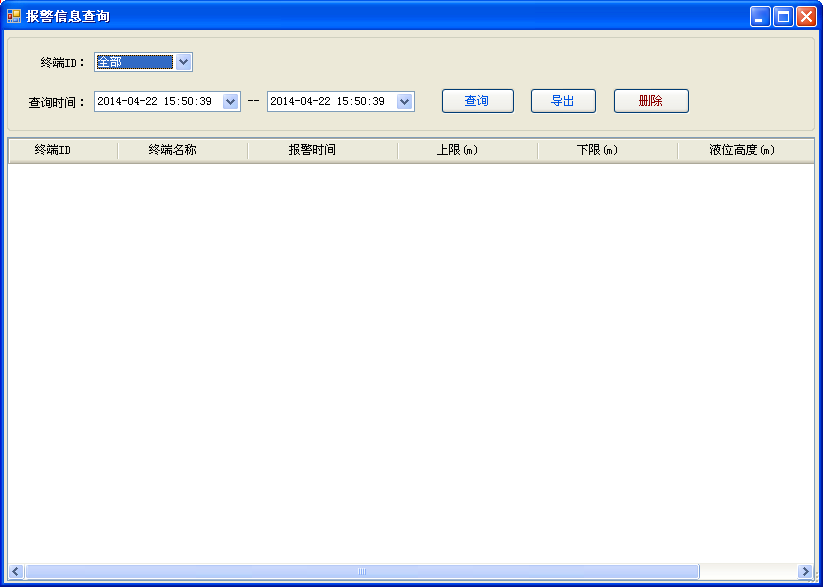Click the 查询时间: label
The image size is (823, 587).
57,102
